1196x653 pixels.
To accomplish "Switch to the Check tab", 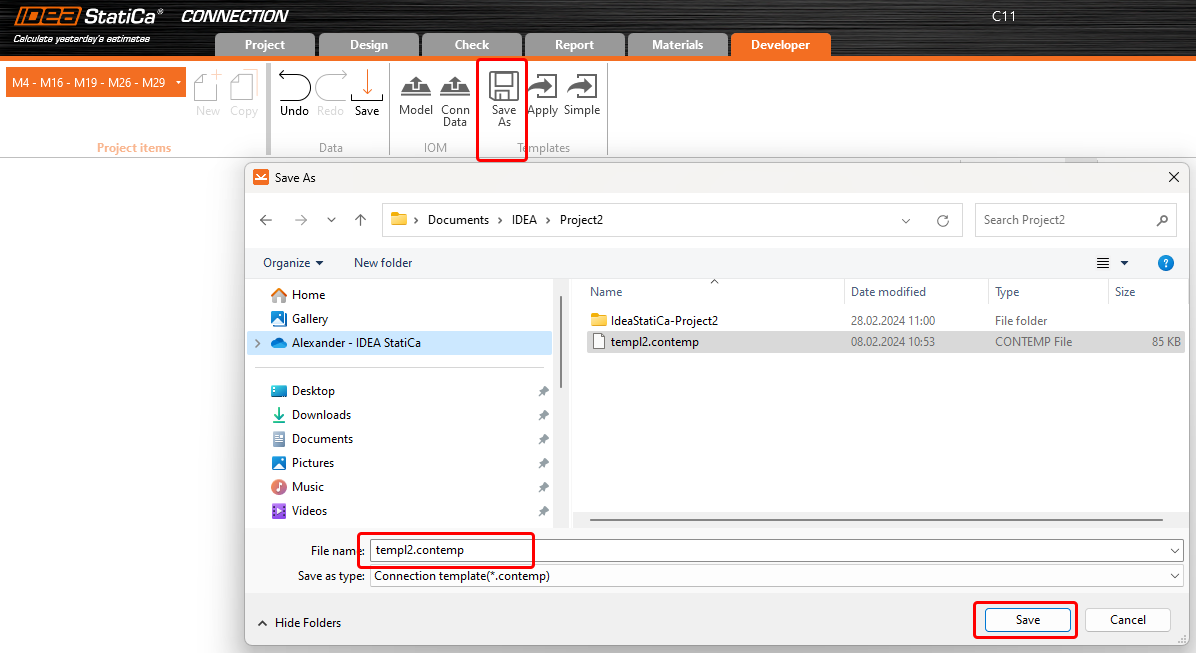I will click(x=472, y=45).
